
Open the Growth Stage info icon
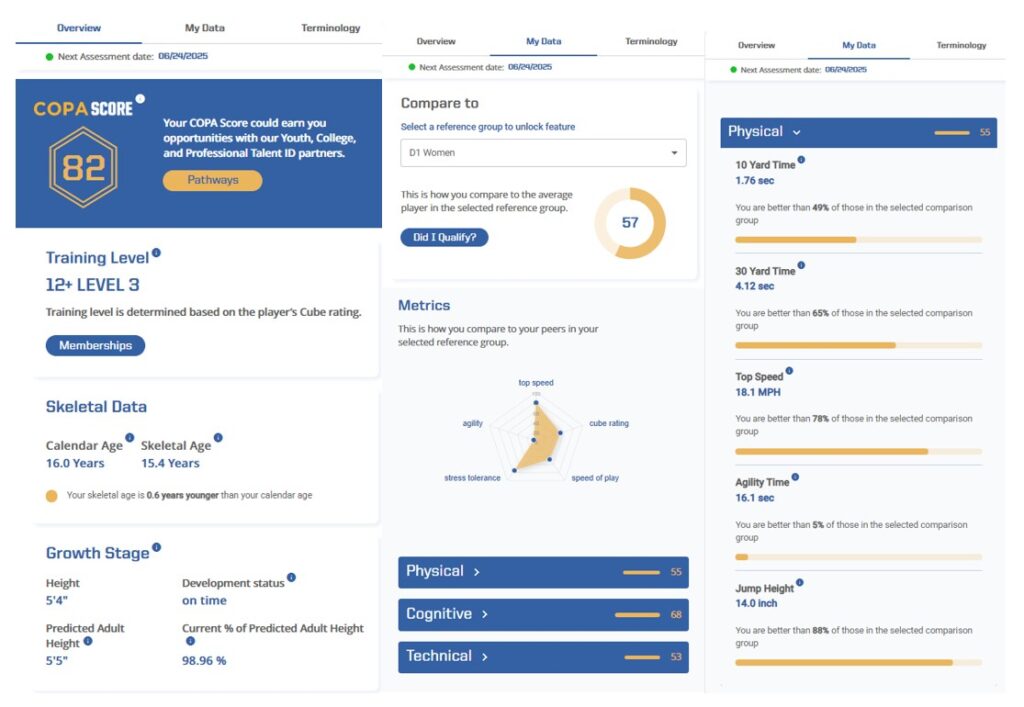(156, 547)
